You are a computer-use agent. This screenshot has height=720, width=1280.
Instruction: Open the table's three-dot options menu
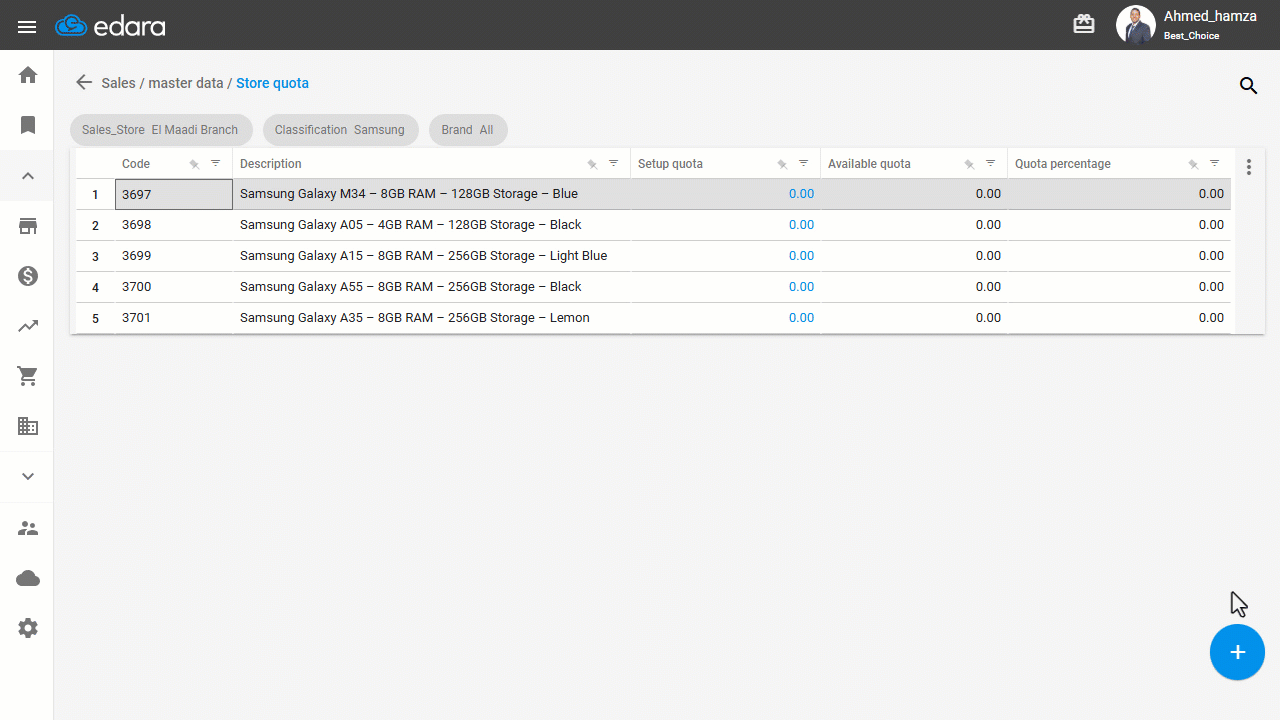click(1249, 167)
